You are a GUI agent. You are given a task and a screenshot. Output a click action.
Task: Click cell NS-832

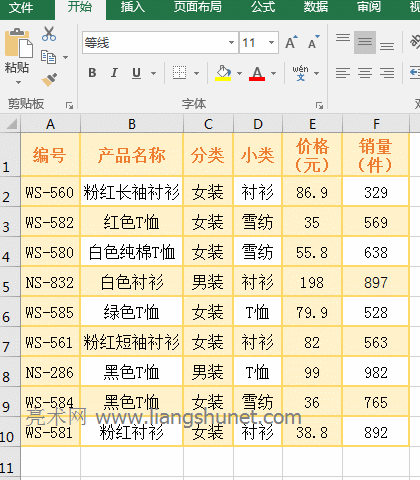click(50, 282)
